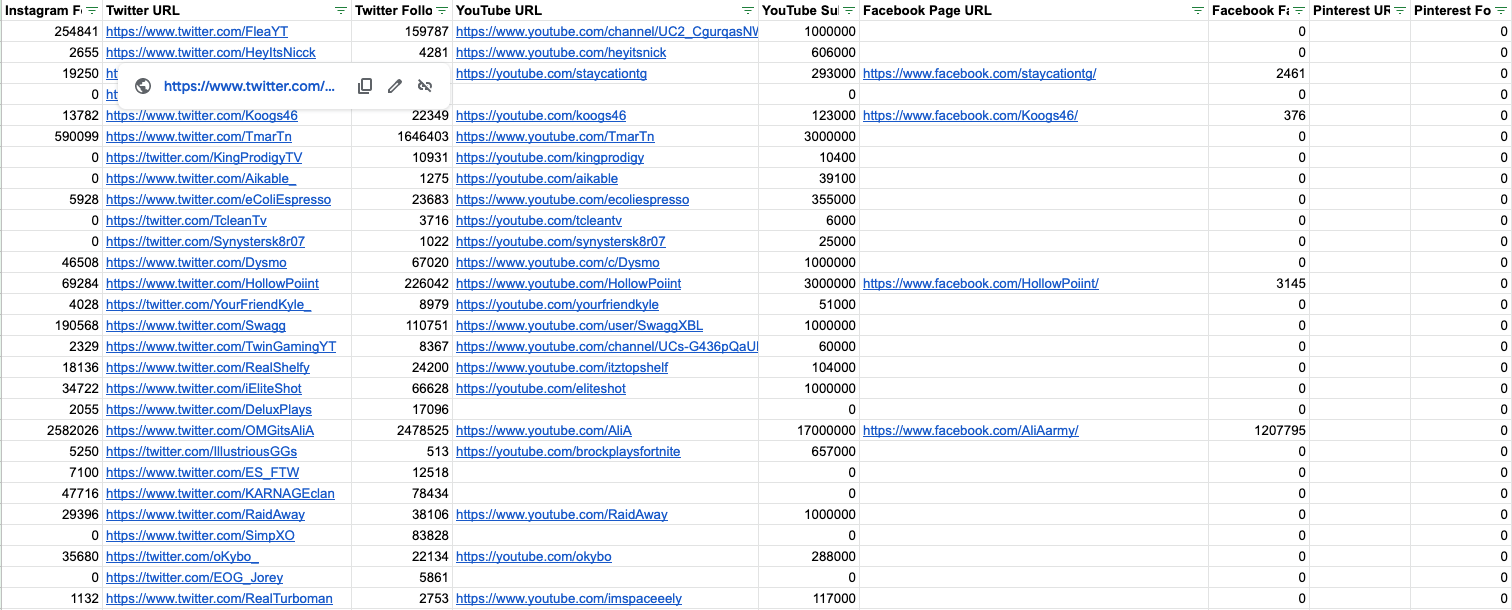Screen dimensions: 1512x610
Task: Open the youtube.com/brockplaysfortnite link
Action: click(568, 451)
